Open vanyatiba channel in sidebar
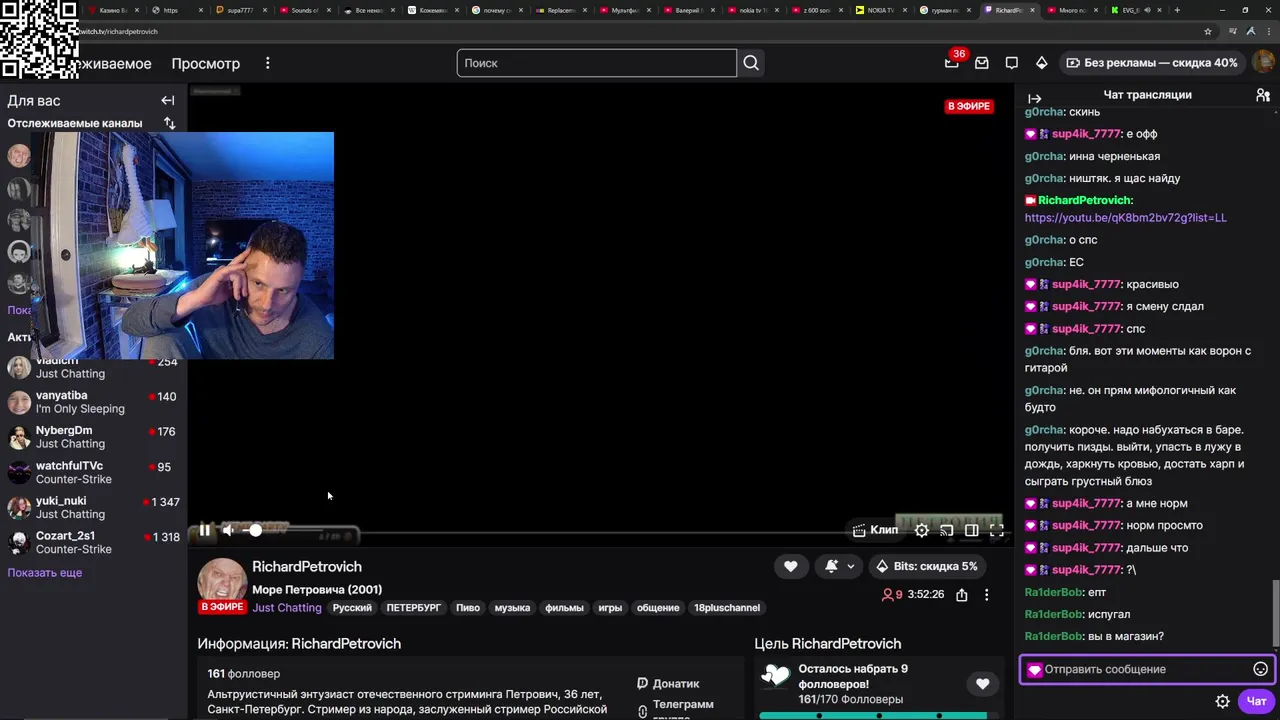The width and height of the screenshot is (1280, 720). coord(93,402)
